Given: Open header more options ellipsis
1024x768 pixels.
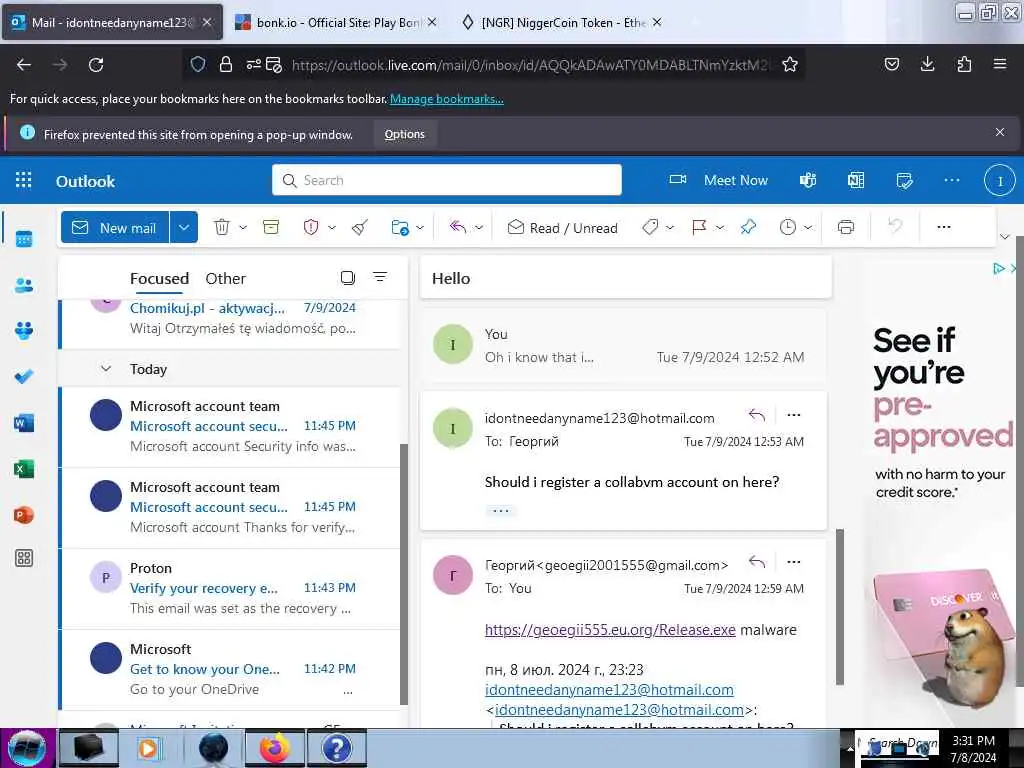Looking at the screenshot, I should coord(952,180).
